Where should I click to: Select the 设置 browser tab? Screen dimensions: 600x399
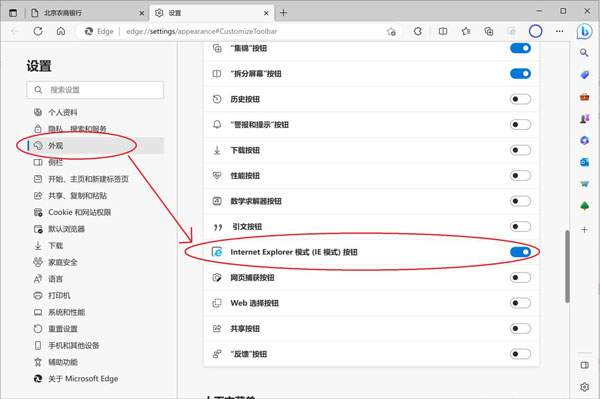(x=212, y=13)
